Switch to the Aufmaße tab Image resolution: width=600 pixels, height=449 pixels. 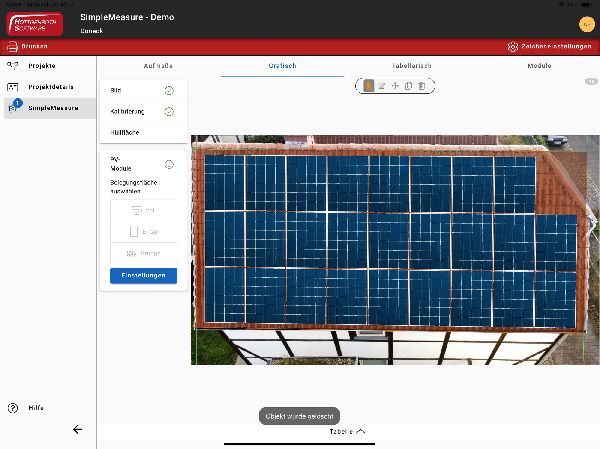click(158, 66)
